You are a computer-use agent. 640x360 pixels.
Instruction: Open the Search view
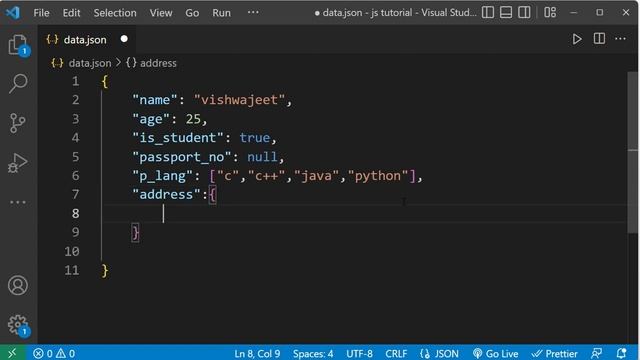[18, 83]
